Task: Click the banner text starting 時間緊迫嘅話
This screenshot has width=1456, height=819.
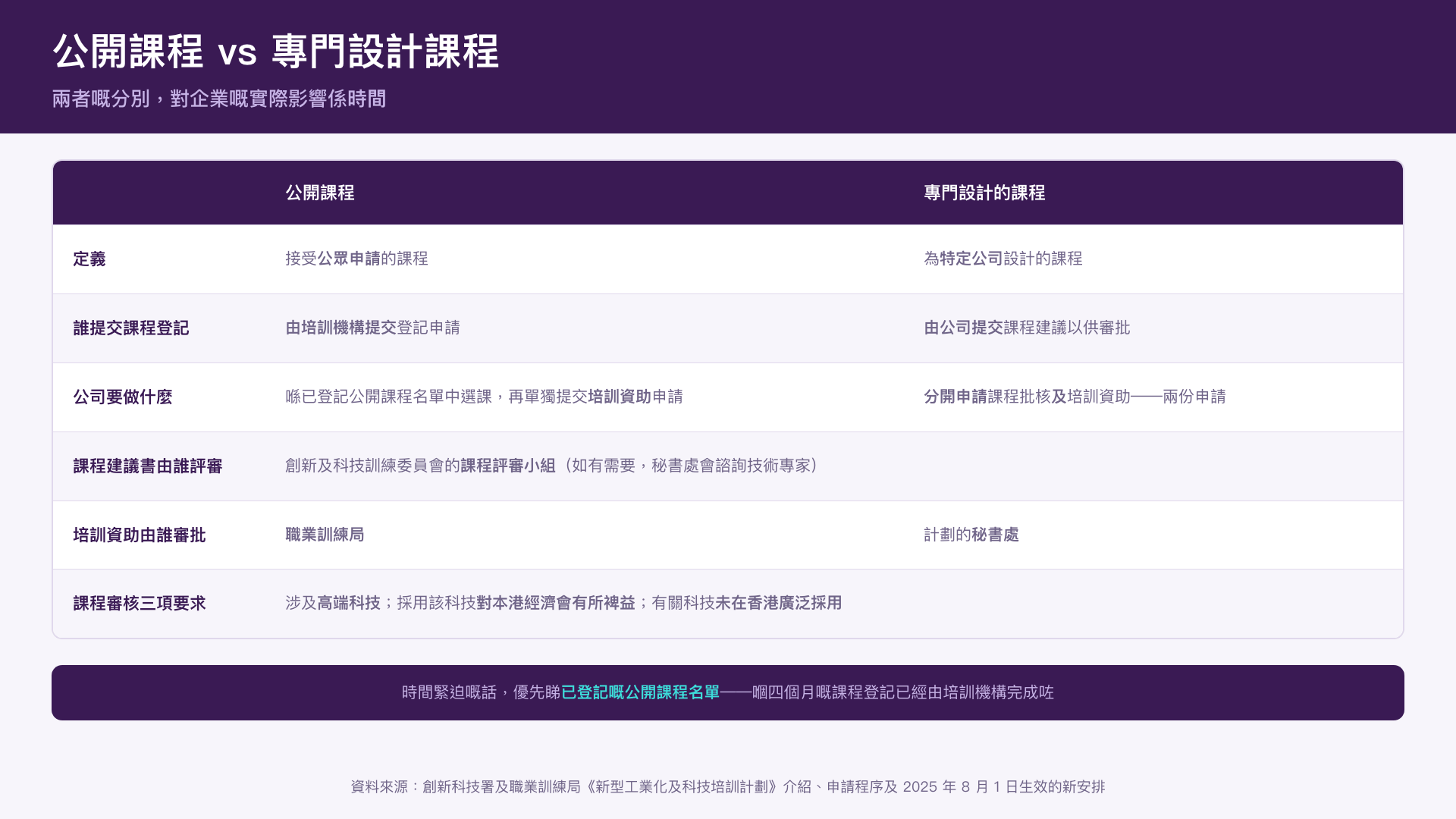Action: [x=728, y=692]
